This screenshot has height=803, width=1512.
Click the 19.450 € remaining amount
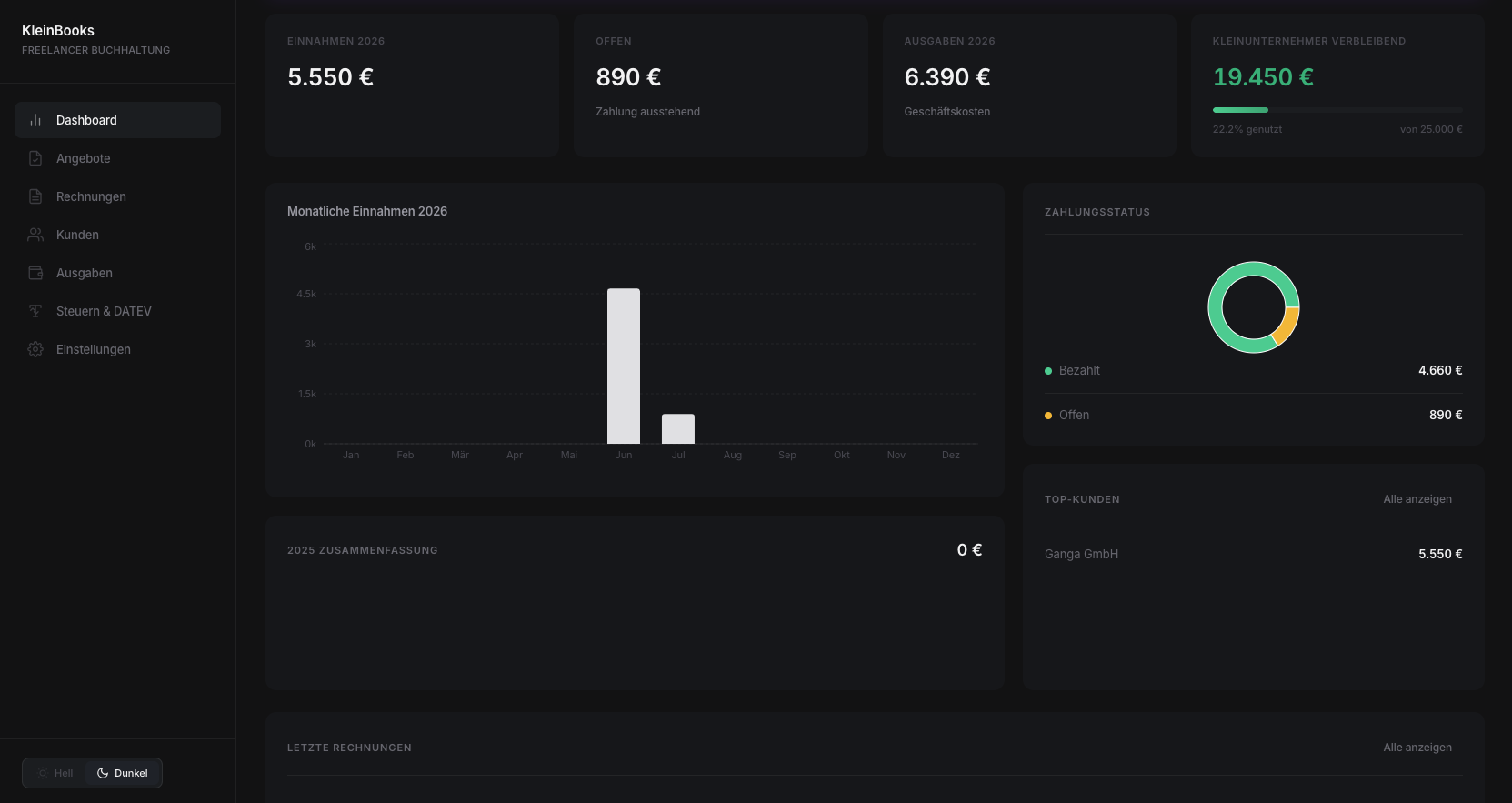(1263, 77)
